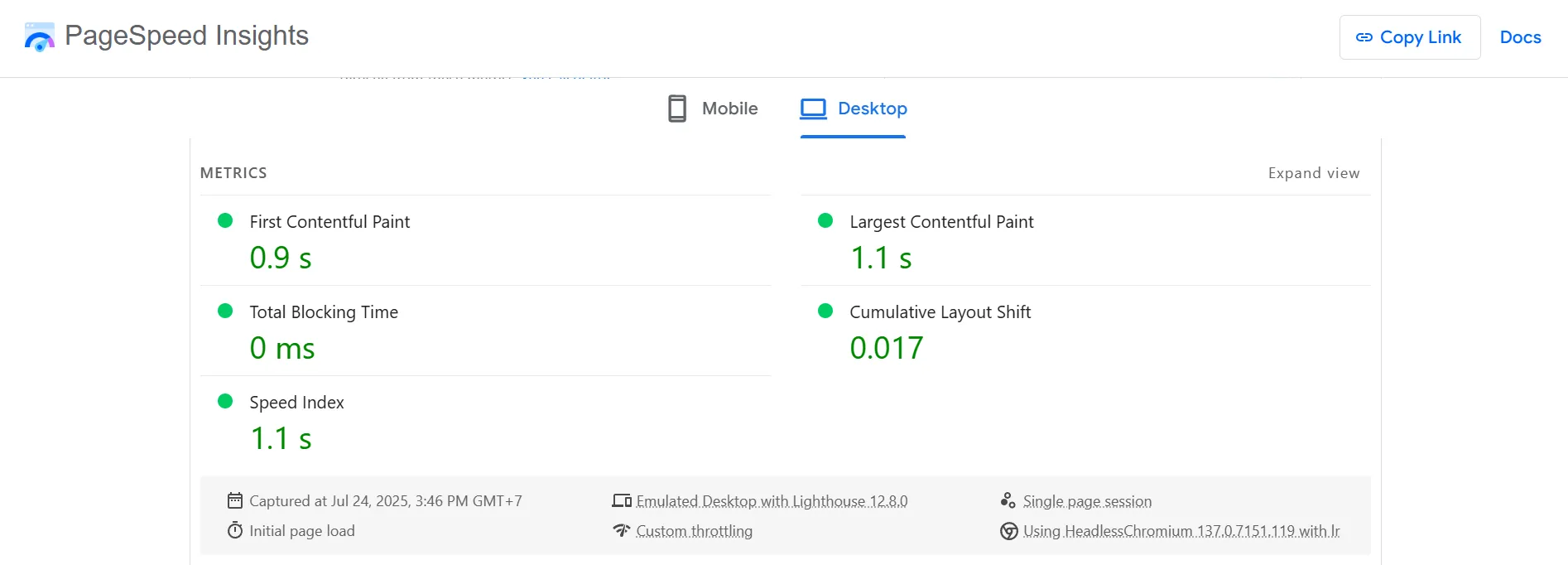Click the green dot beside Speed Index
This screenshot has width=1568, height=565.
pyautogui.click(x=225, y=401)
